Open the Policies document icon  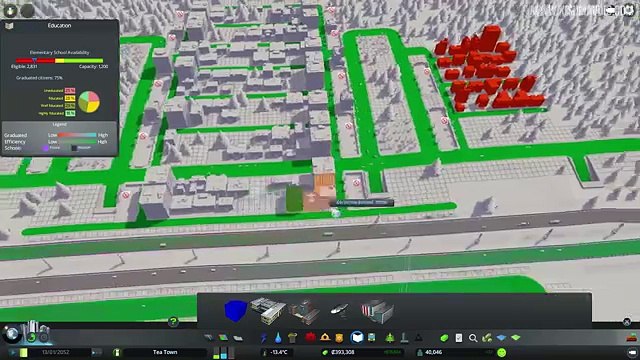click(x=458, y=338)
